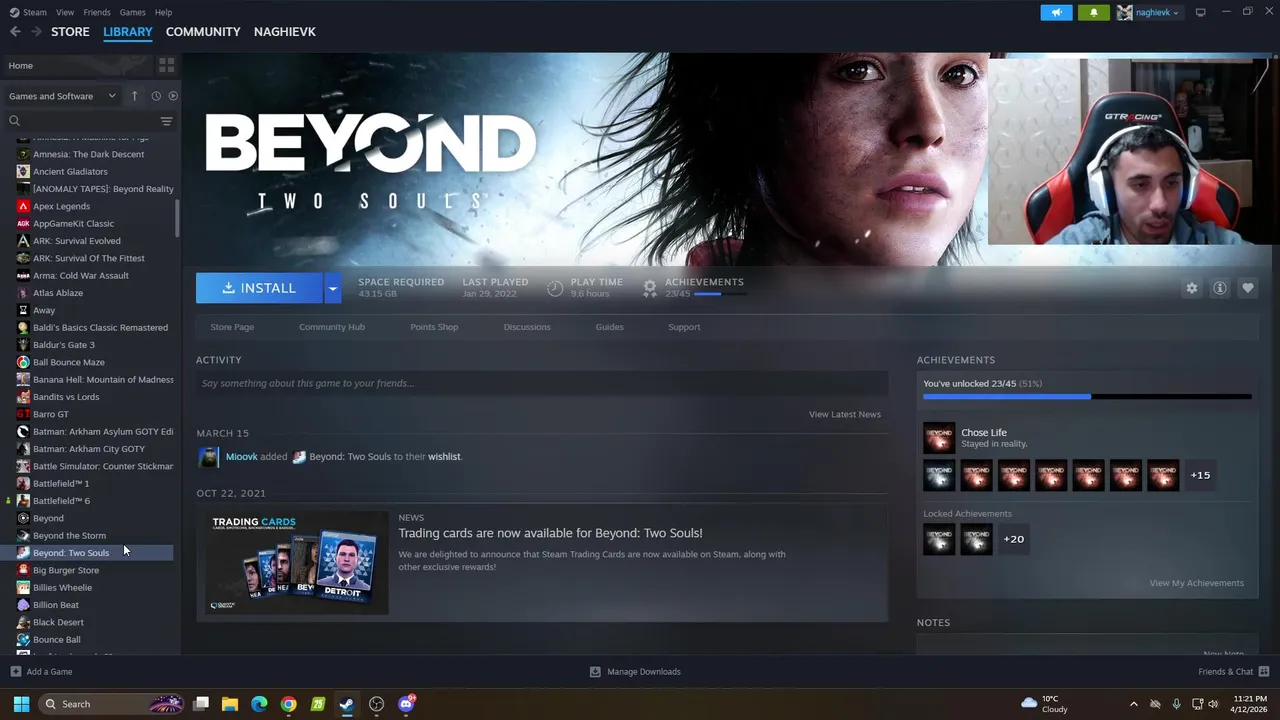Switch to collections grid view

tap(167, 66)
